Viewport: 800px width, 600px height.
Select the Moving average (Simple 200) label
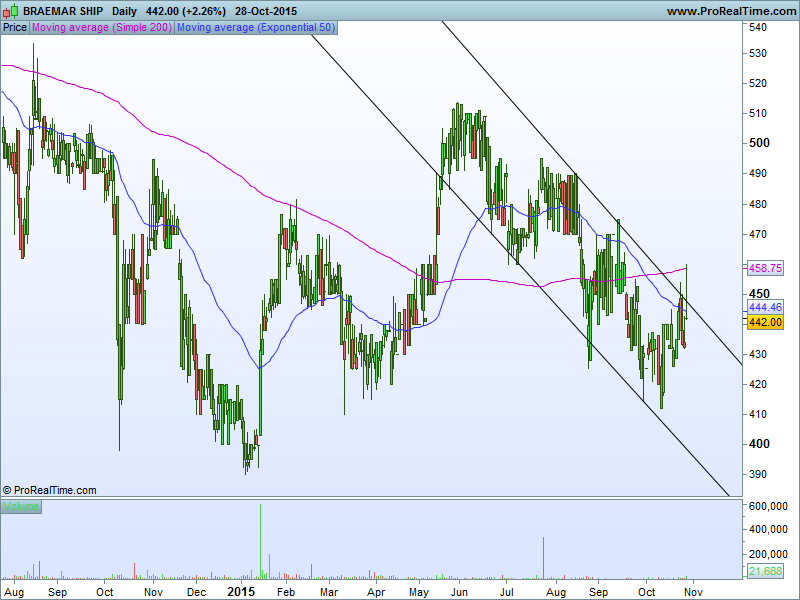click(x=102, y=27)
